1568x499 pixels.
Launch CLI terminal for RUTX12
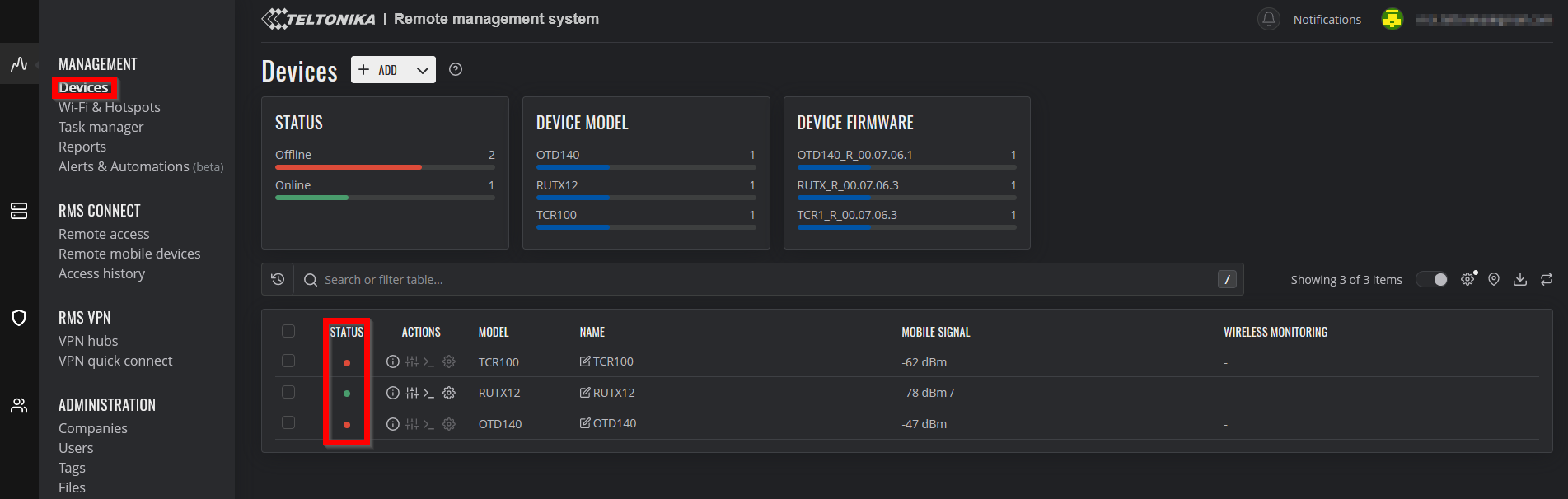[428, 393]
